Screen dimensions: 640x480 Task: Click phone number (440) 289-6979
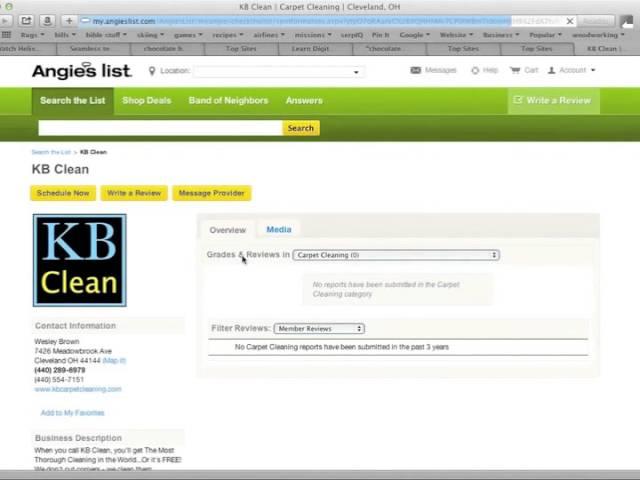coord(60,370)
